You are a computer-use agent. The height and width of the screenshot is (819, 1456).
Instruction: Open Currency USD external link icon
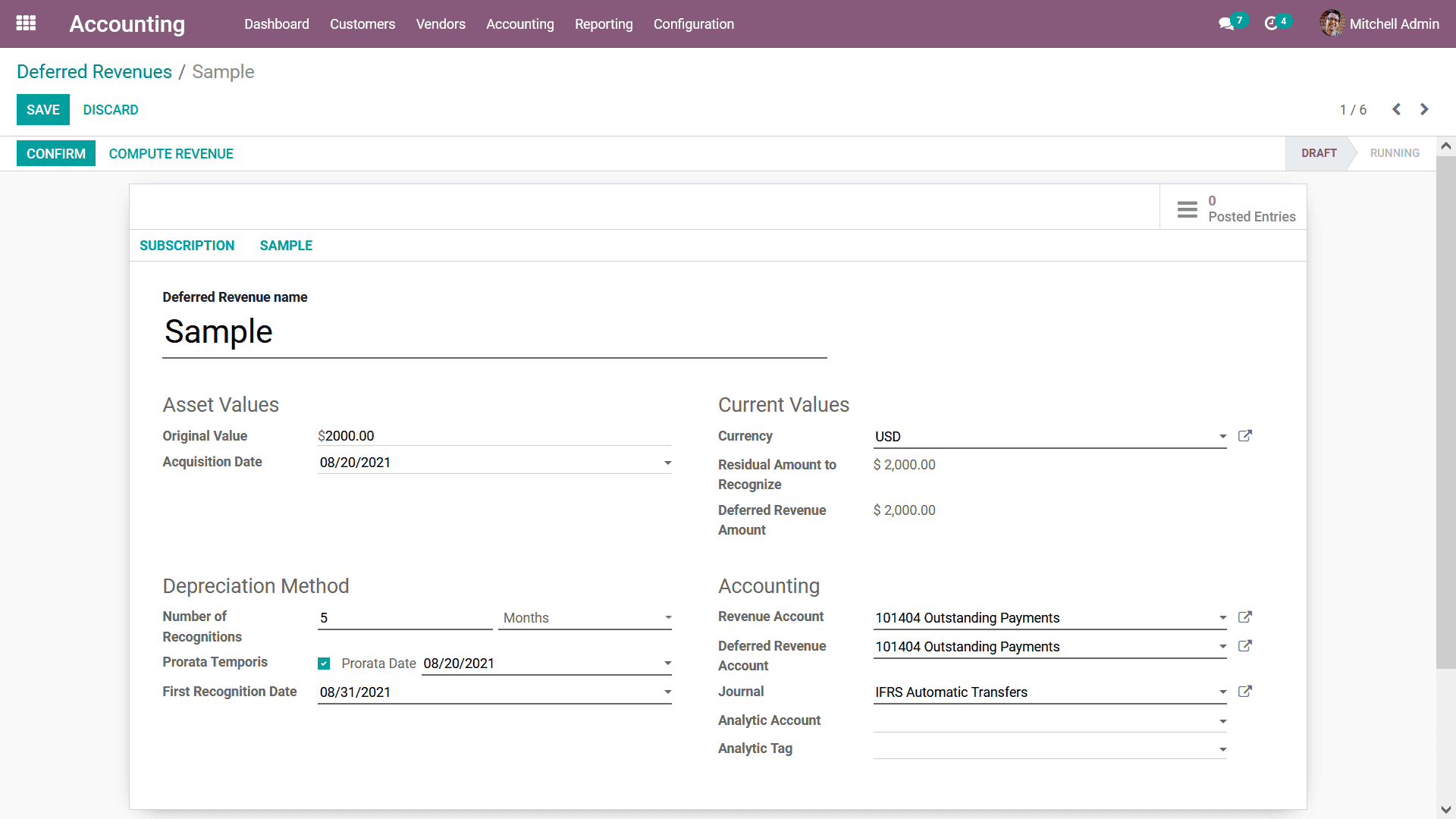[1245, 436]
